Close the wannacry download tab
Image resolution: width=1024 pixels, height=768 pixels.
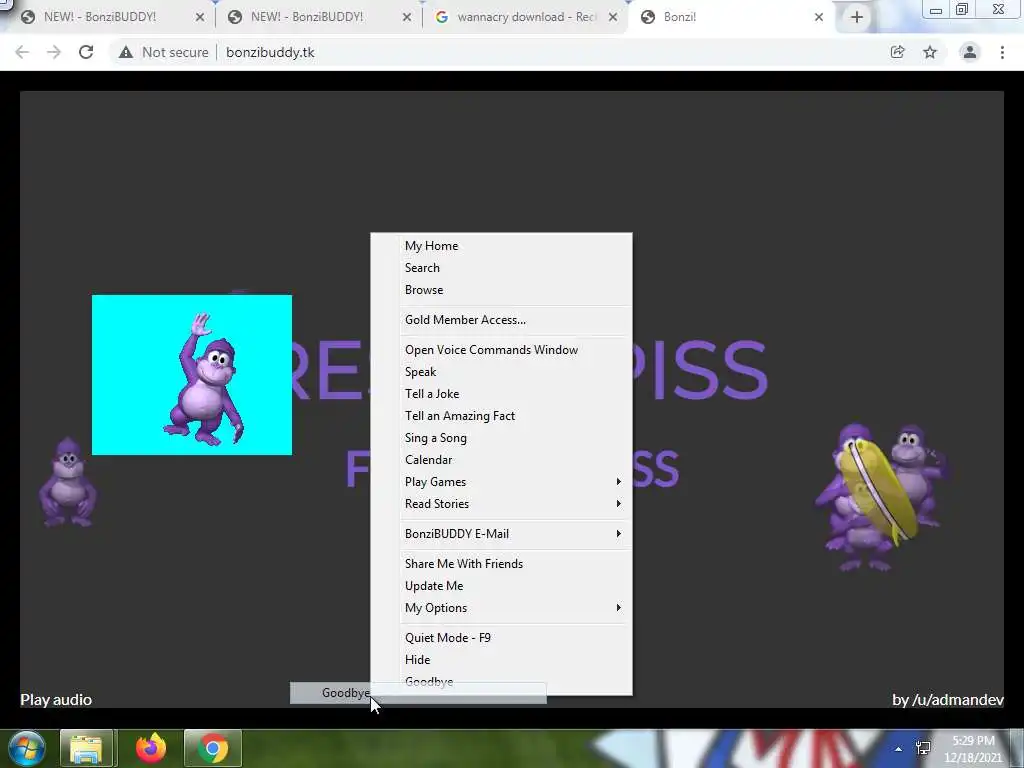pyautogui.click(x=613, y=18)
